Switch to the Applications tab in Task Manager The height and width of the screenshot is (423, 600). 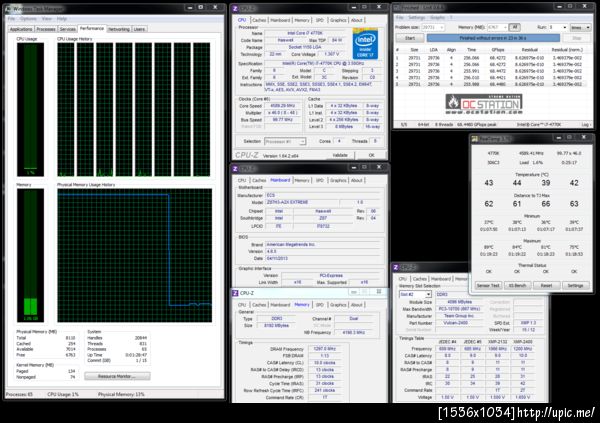coord(21,29)
